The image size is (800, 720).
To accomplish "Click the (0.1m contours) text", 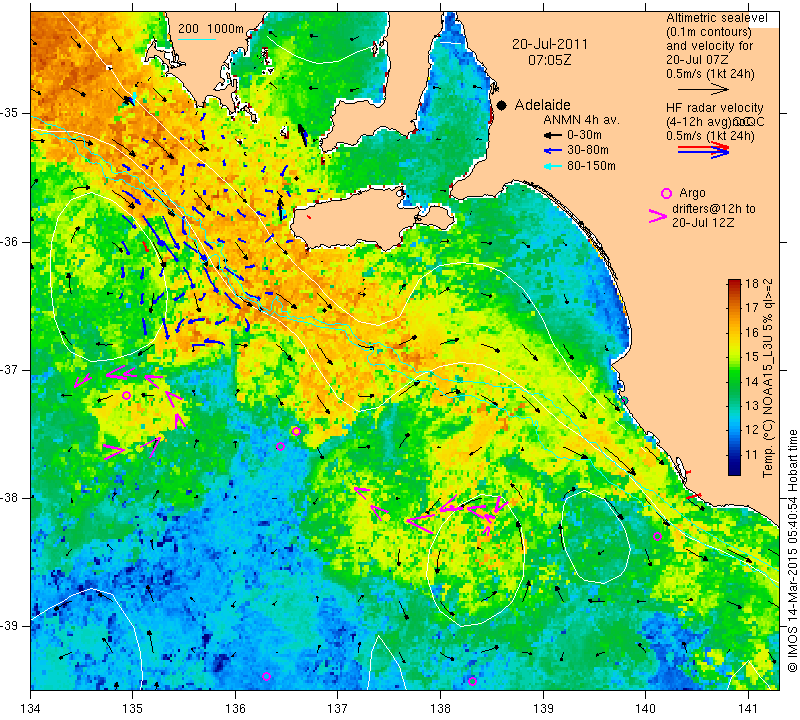I will pyautogui.click(x=709, y=32).
